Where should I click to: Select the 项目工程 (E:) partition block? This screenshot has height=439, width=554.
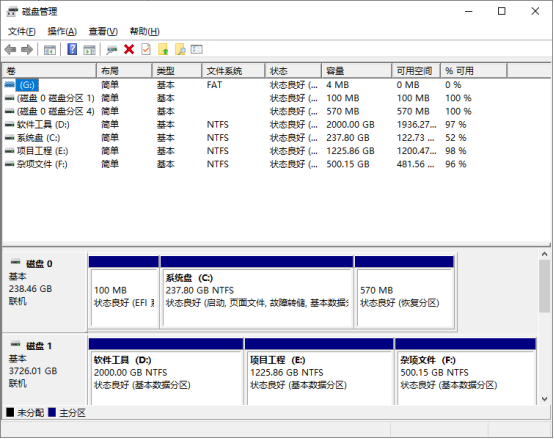(x=319, y=372)
